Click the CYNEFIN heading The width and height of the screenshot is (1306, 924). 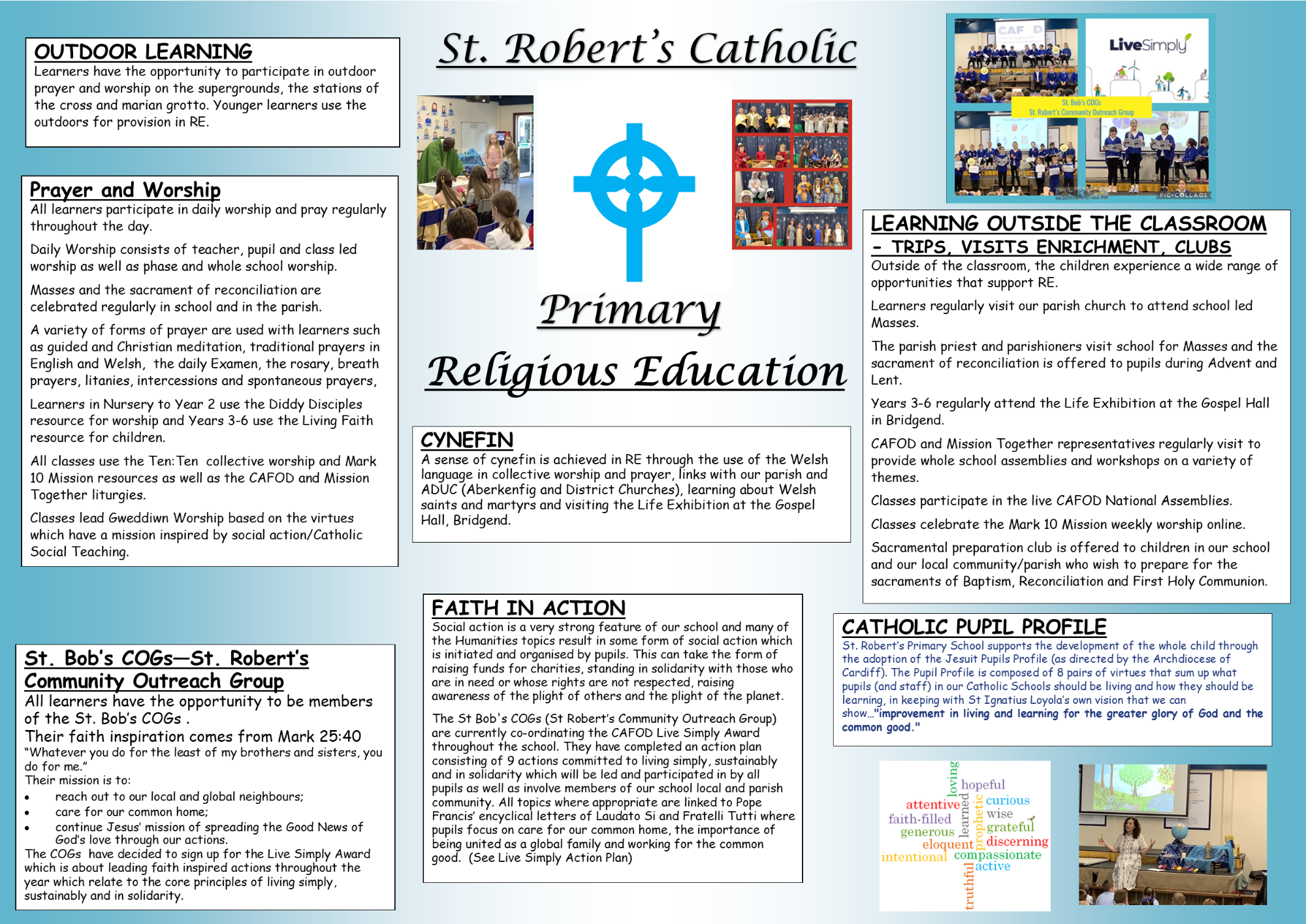(467, 440)
